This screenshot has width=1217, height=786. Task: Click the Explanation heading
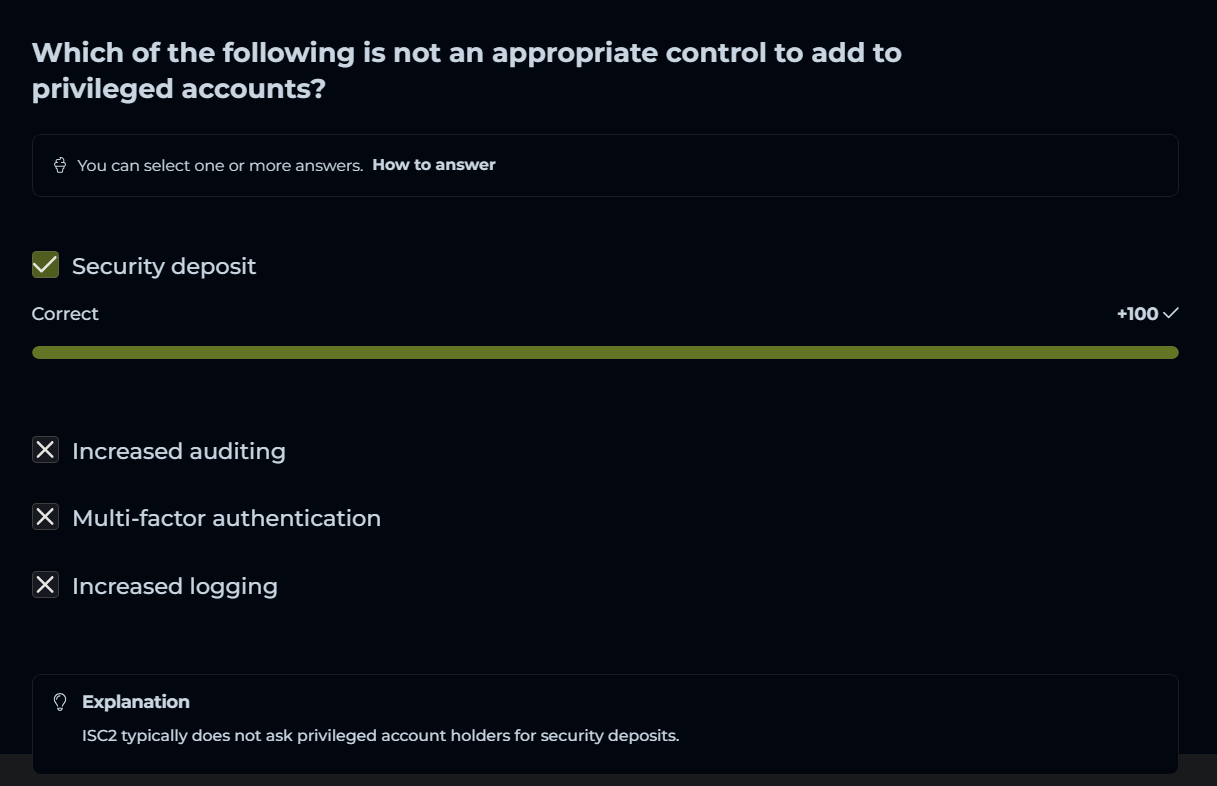(136, 702)
